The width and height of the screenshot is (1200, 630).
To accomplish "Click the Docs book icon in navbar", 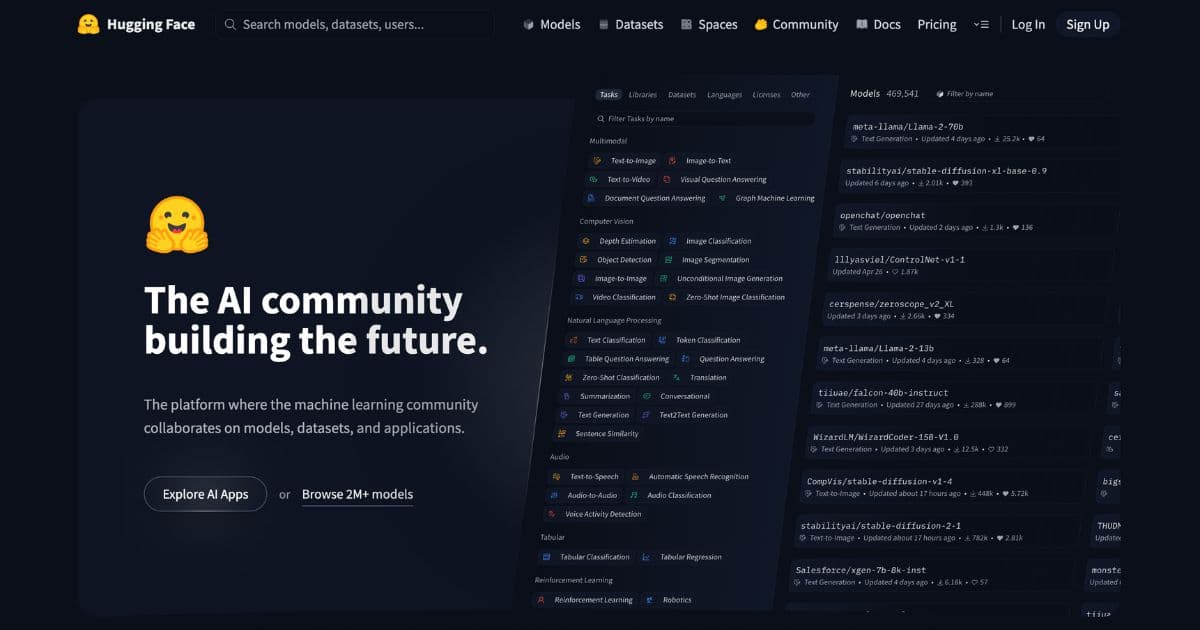I will tap(862, 23).
